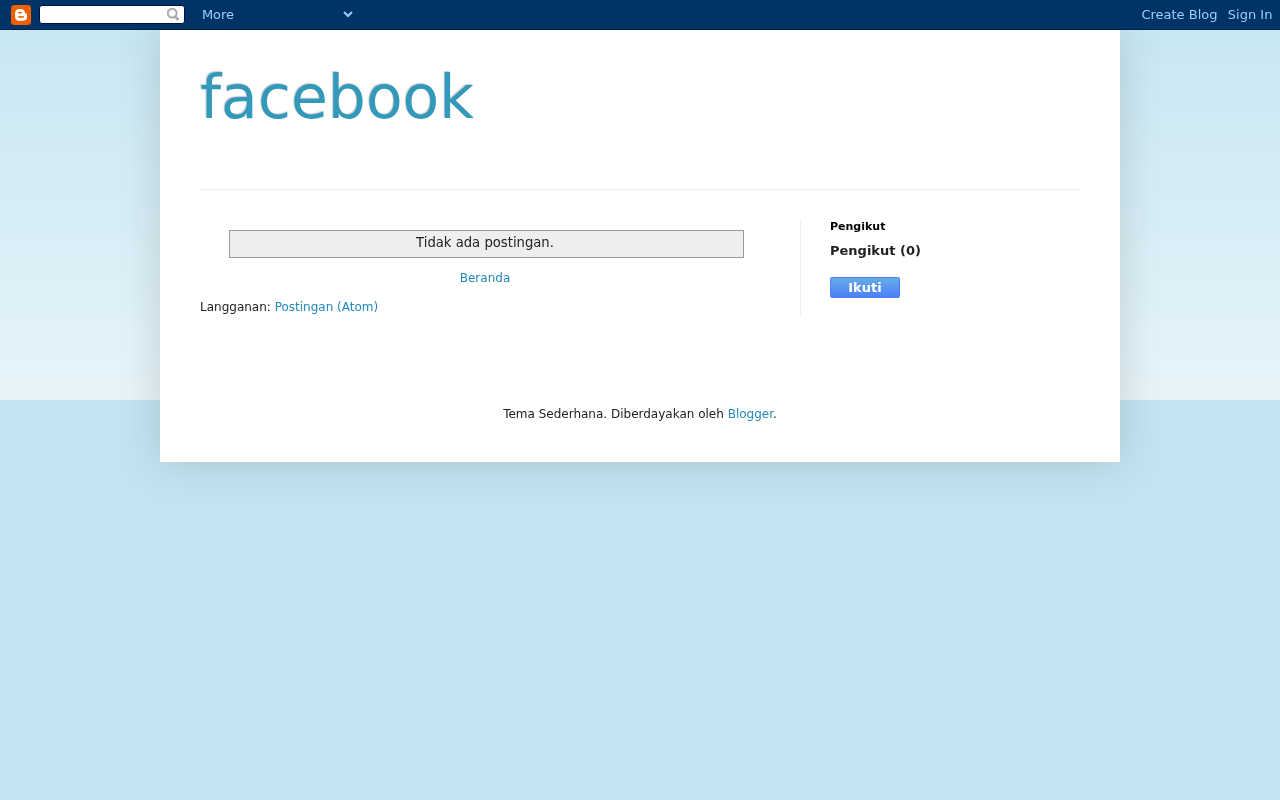This screenshot has height=800, width=1280.
Task: Select the 'Tidak ada postingan.' message
Action: tap(485, 243)
